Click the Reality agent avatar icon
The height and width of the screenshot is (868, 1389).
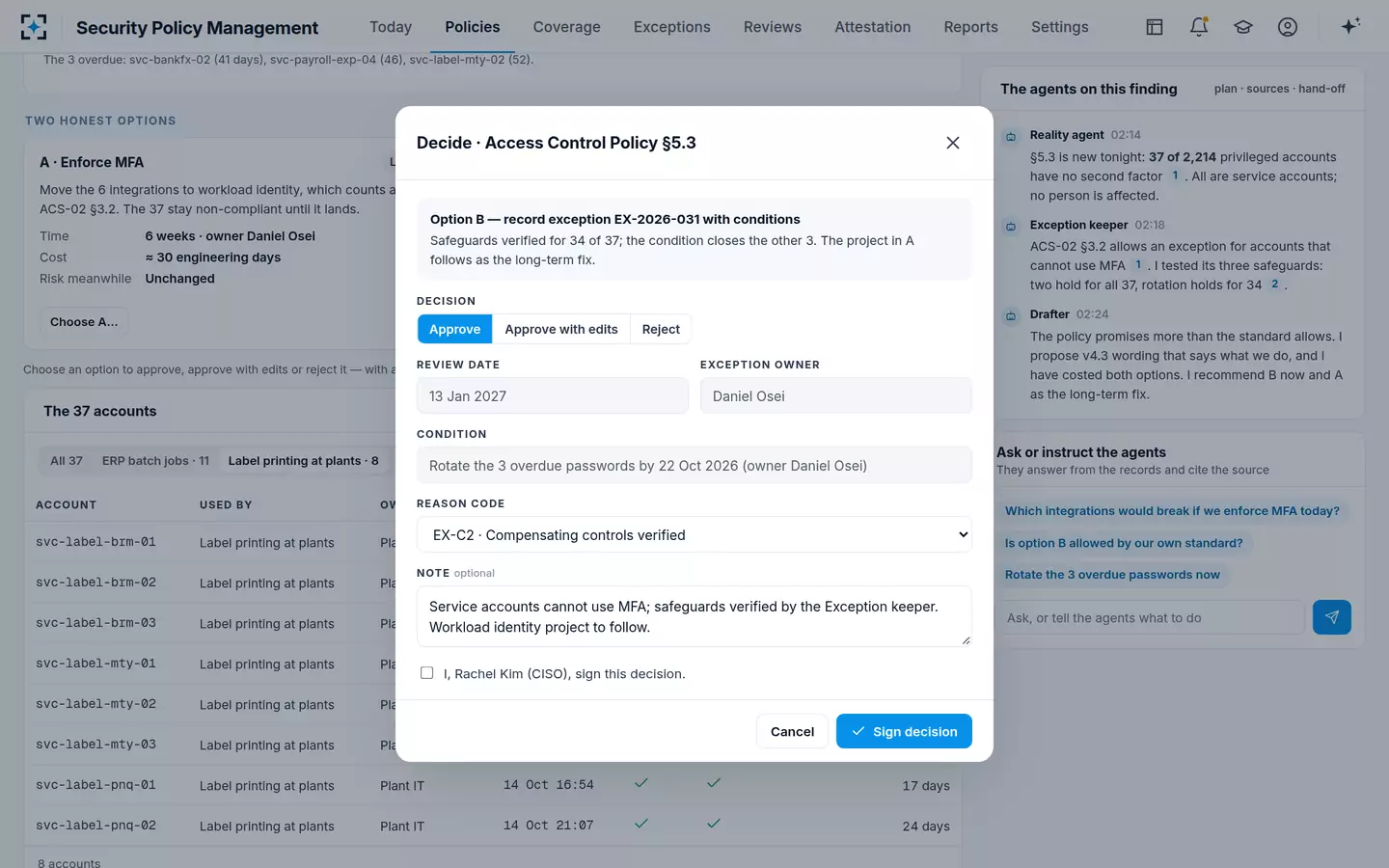pos(1011,136)
